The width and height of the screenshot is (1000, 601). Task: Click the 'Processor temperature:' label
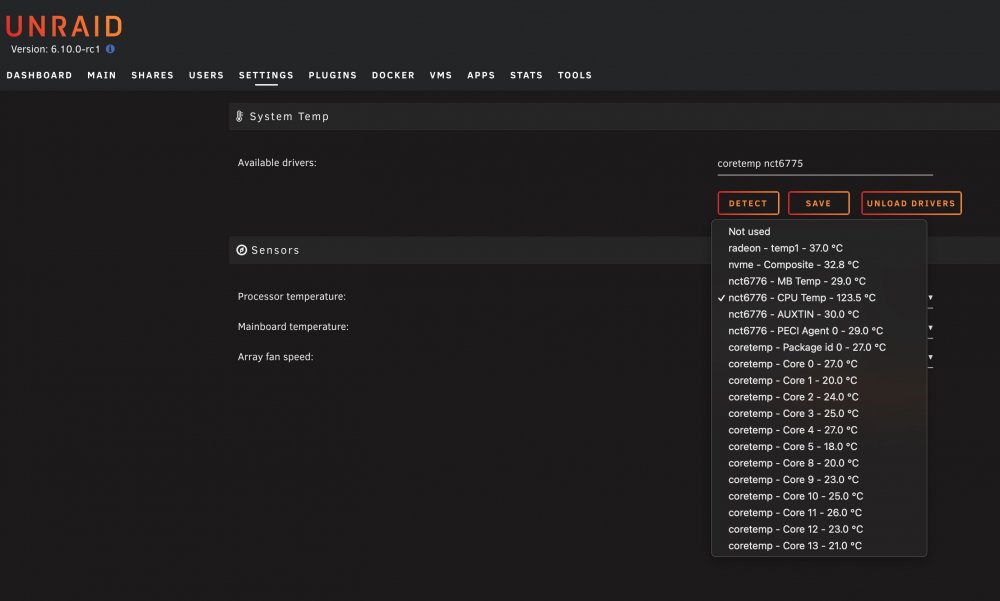click(x=291, y=297)
